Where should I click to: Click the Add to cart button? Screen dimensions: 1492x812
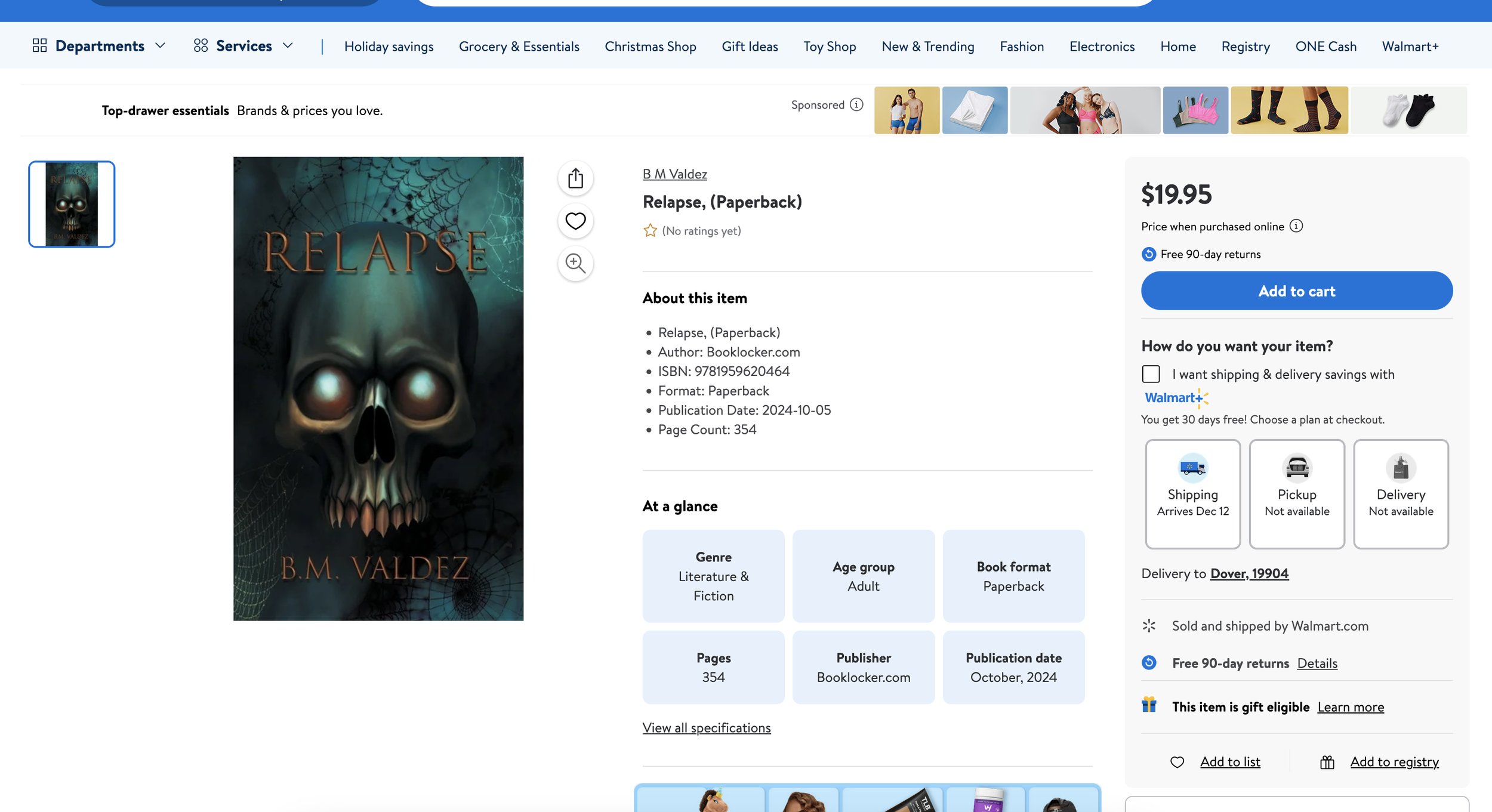tap(1296, 291)
